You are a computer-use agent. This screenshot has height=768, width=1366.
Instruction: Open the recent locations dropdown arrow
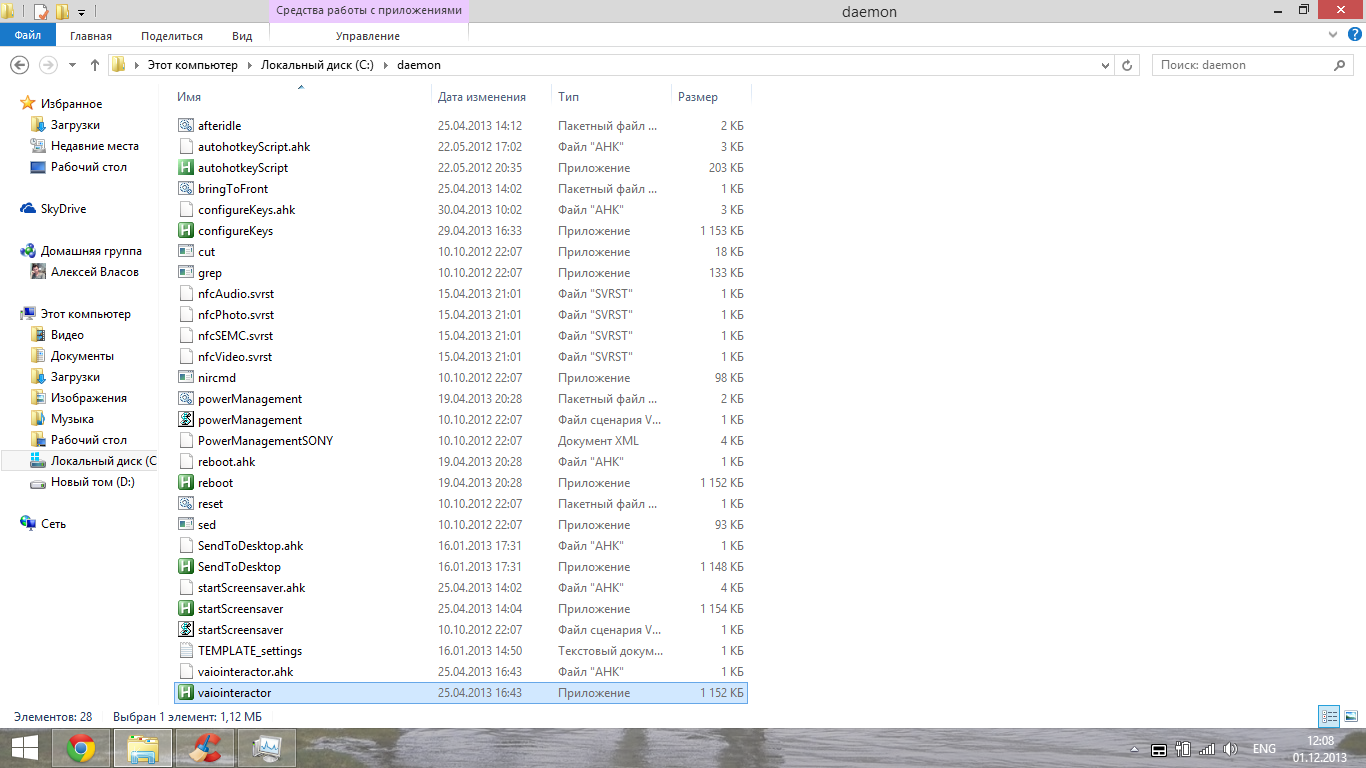coord(72,65)
